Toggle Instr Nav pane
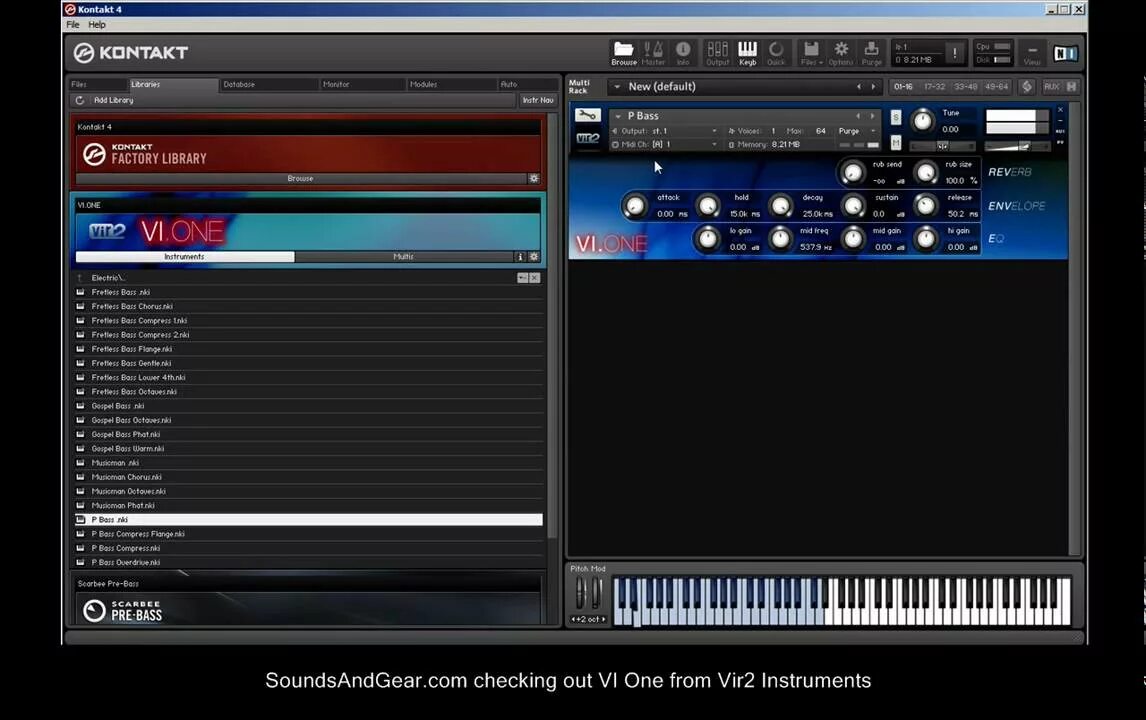1146x720 pixels. (x=538, y=100)
